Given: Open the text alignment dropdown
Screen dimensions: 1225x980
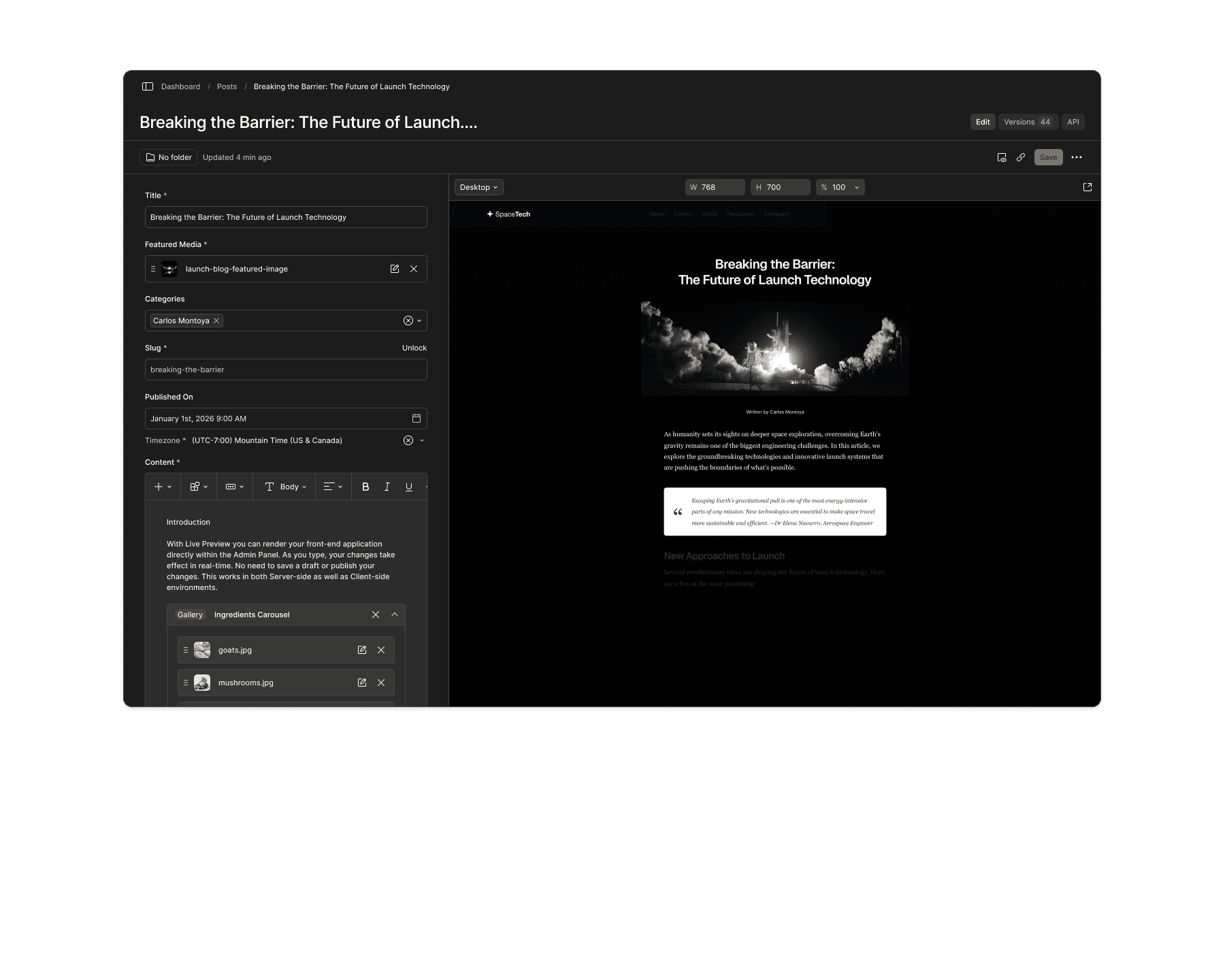Looking at the screenshot, I should [333, 487].
